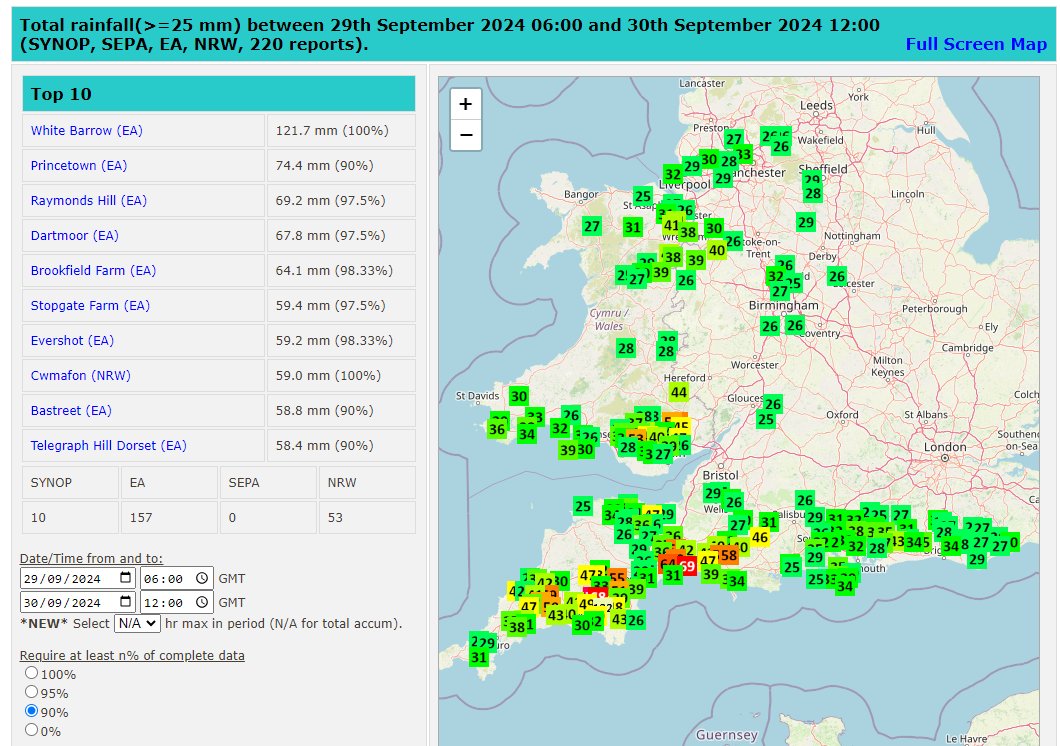Click the SYNOP column header cell
The image size is (1060, 746).
(x=70, y=482)
